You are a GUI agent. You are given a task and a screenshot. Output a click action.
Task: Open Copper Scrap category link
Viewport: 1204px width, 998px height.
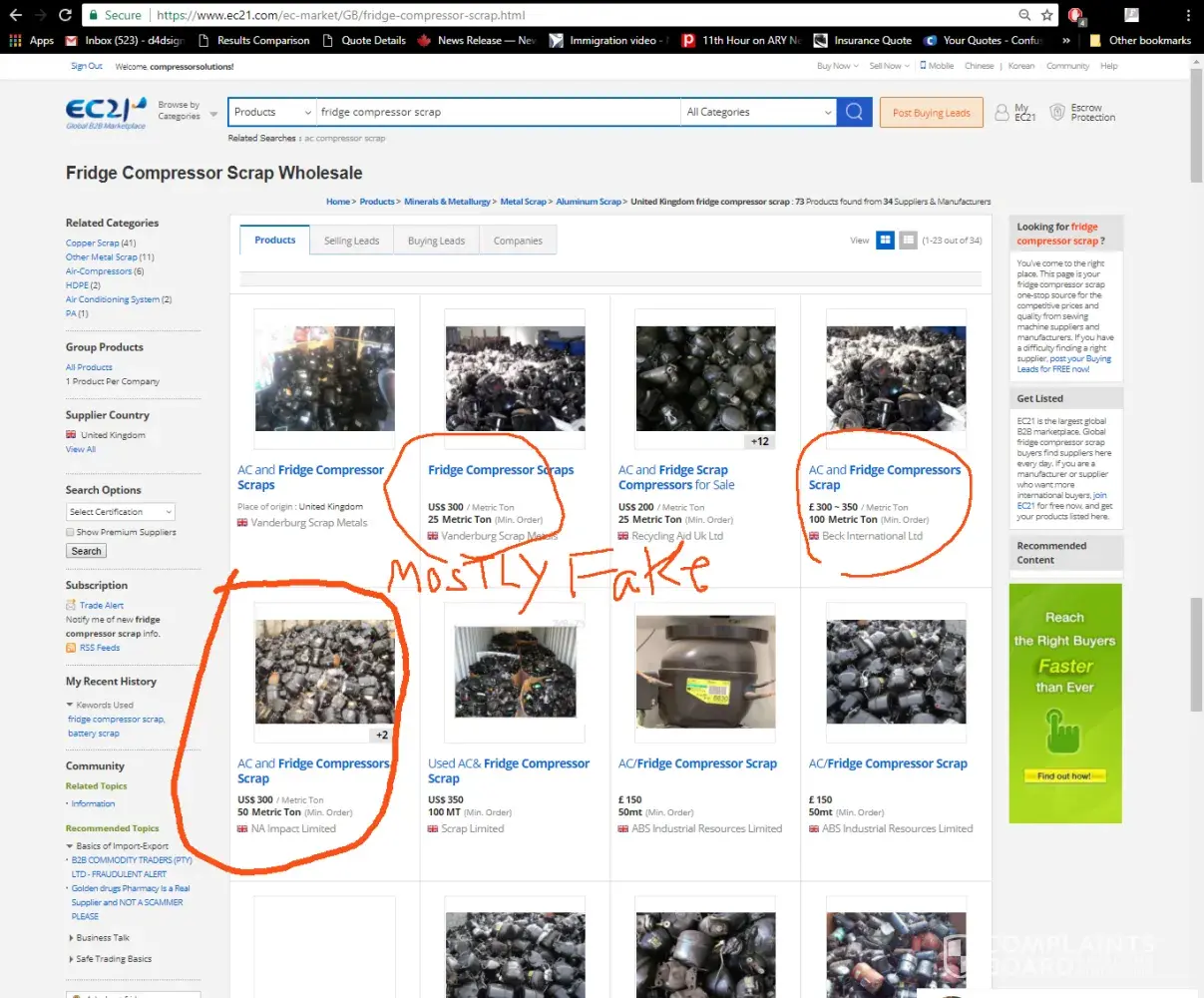(93, 243)
